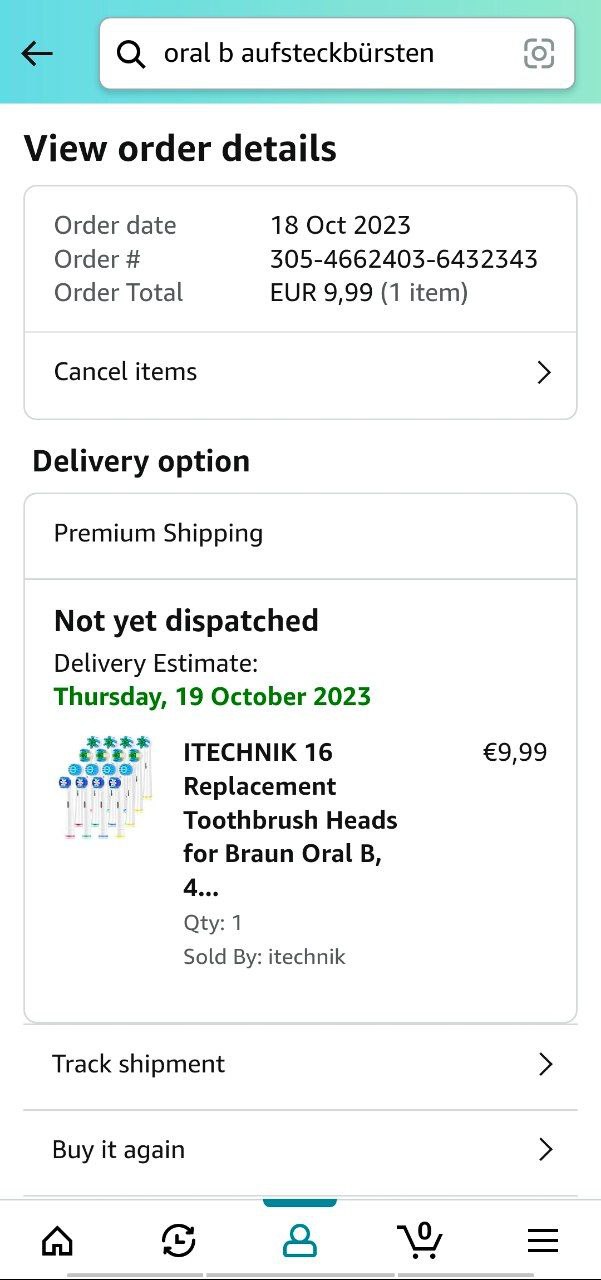
Task: Open the buy again history icon
Action: (178, 1241)
